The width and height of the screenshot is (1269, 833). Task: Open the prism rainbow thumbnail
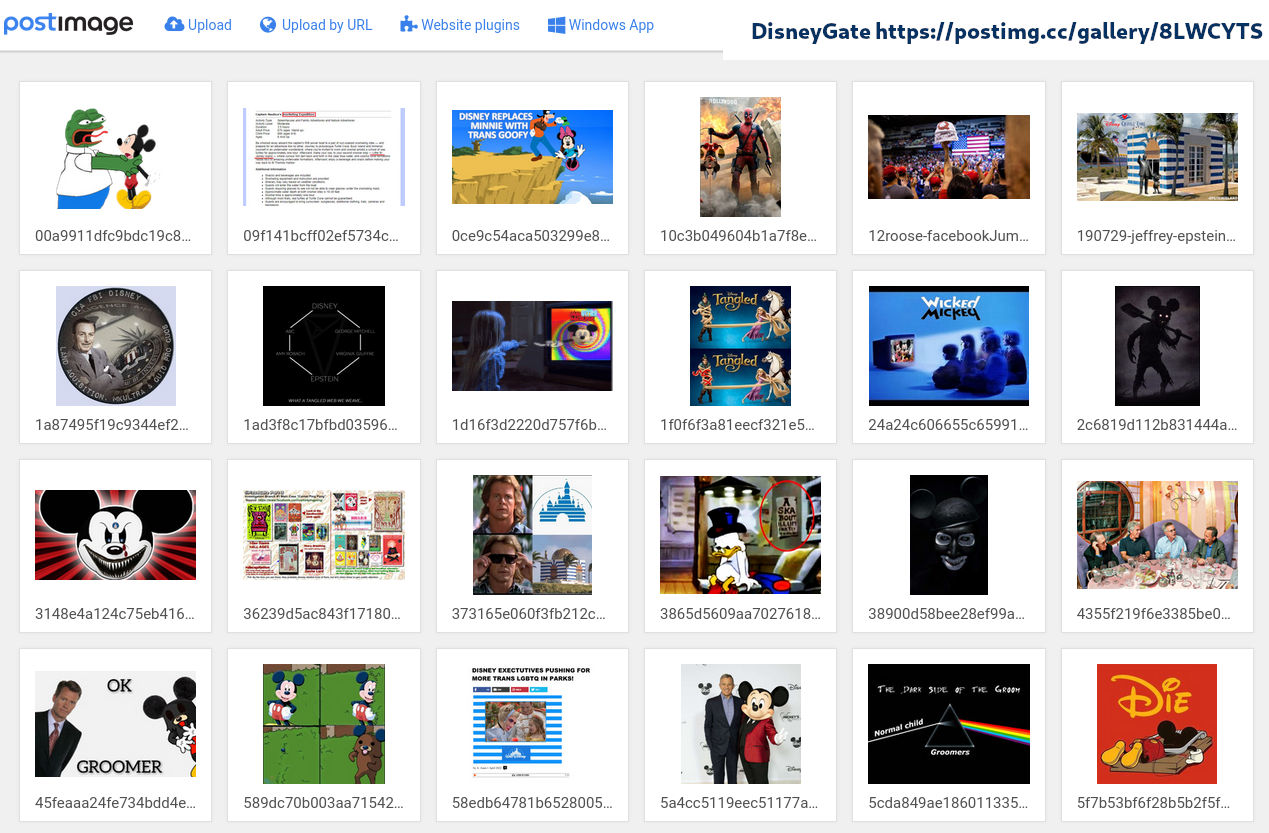[x=949, y=724]
